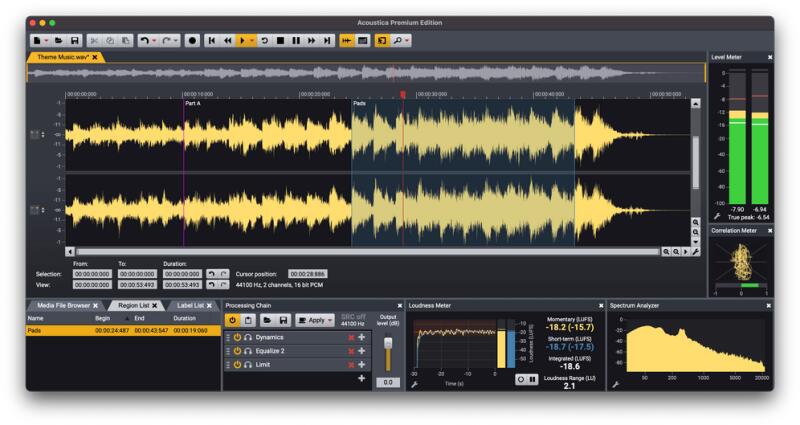800x425 pixels.
Task: Expand the Apply button dropdown arrow
Action: (330, 320)
